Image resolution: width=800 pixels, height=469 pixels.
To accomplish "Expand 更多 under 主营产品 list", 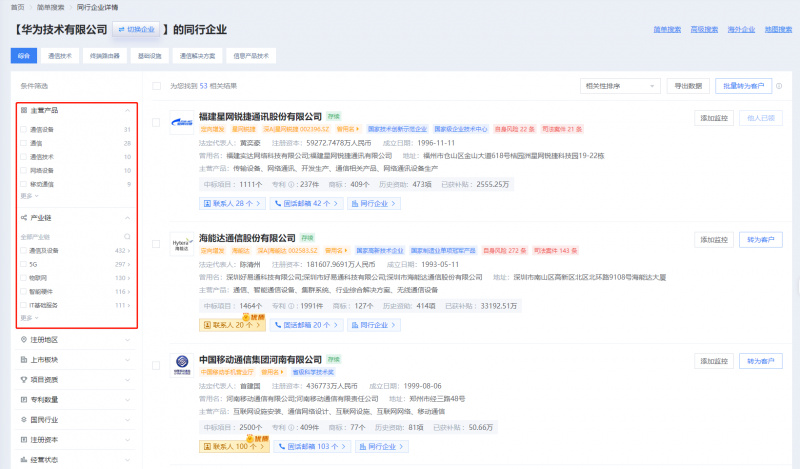I will pyautogui.click(x=29, y=196).
